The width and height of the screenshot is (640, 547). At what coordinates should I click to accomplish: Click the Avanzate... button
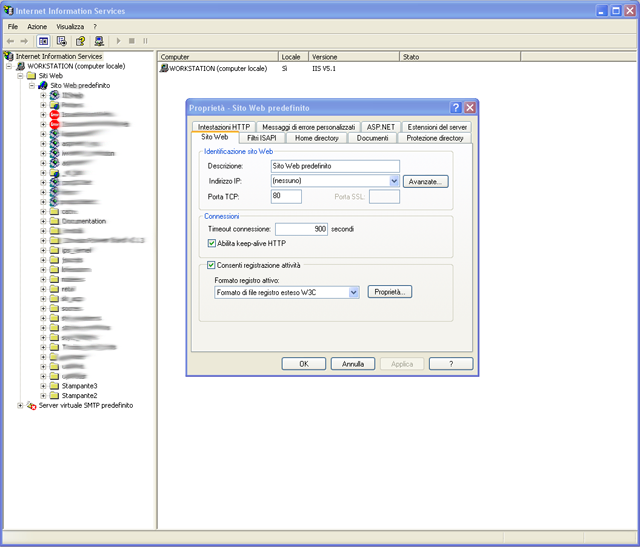click(425, 182)
